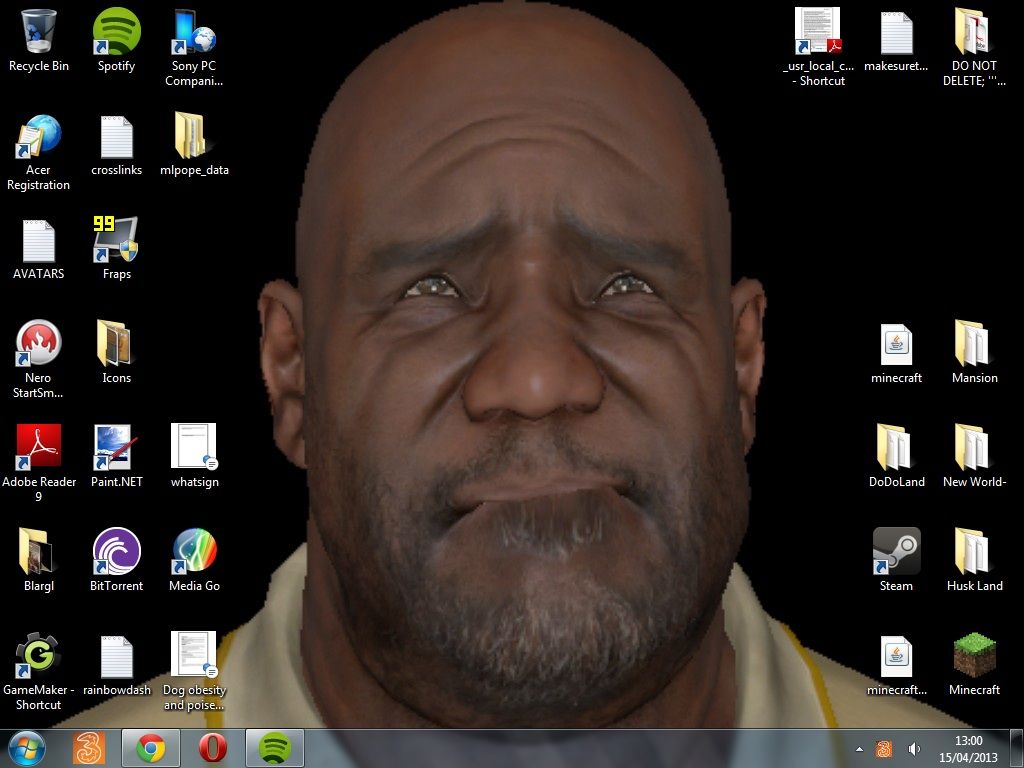Click the Adobe Reader 9 shortcut
This screenshot has width=1024, height=768.
(x=39, y=464)
